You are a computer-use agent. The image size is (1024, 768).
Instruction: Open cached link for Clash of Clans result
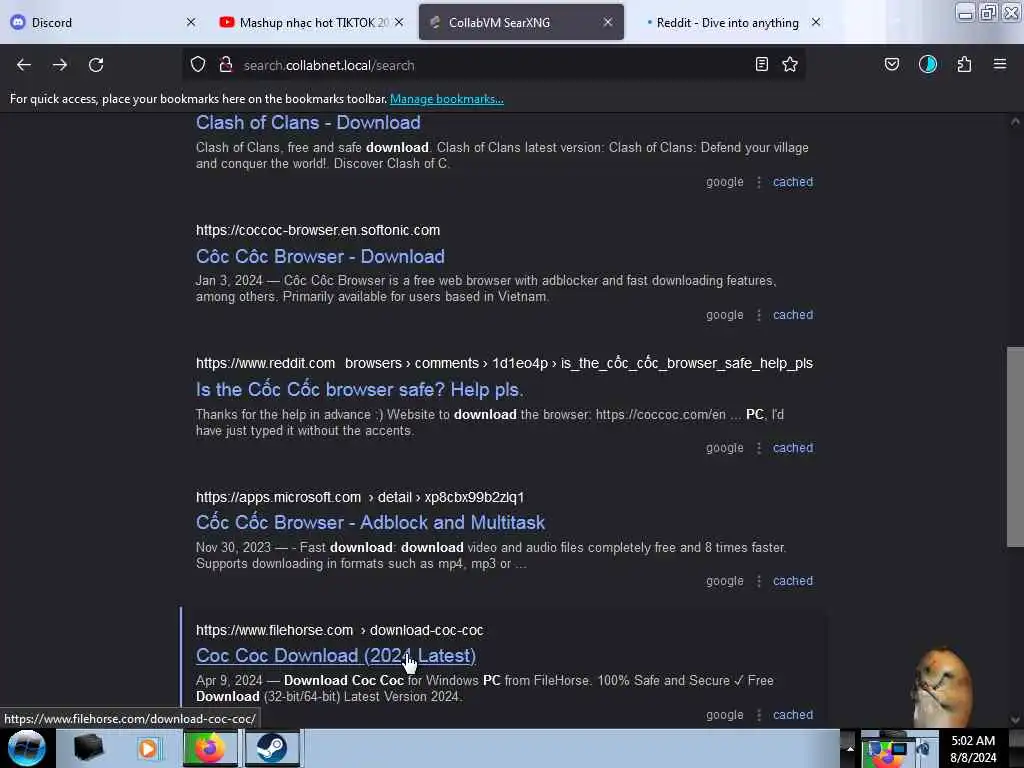(793, 182)
